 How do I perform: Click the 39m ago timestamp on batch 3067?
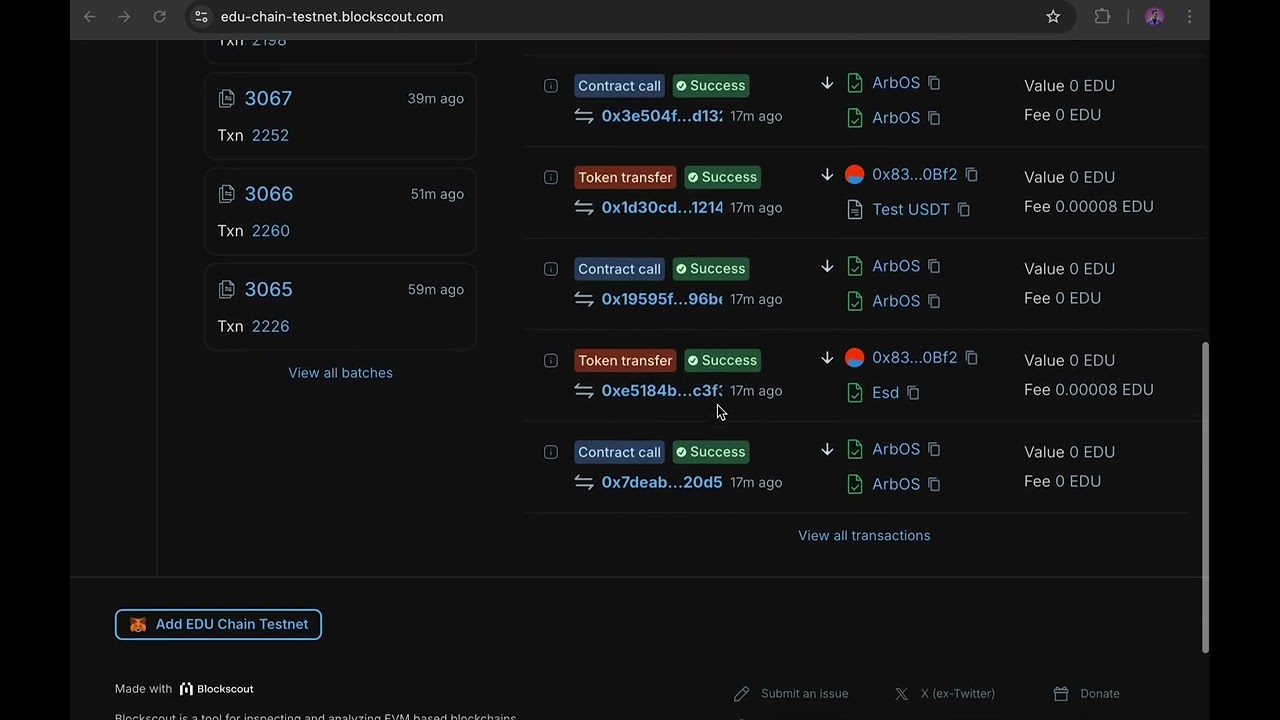[x=435, y=98]
